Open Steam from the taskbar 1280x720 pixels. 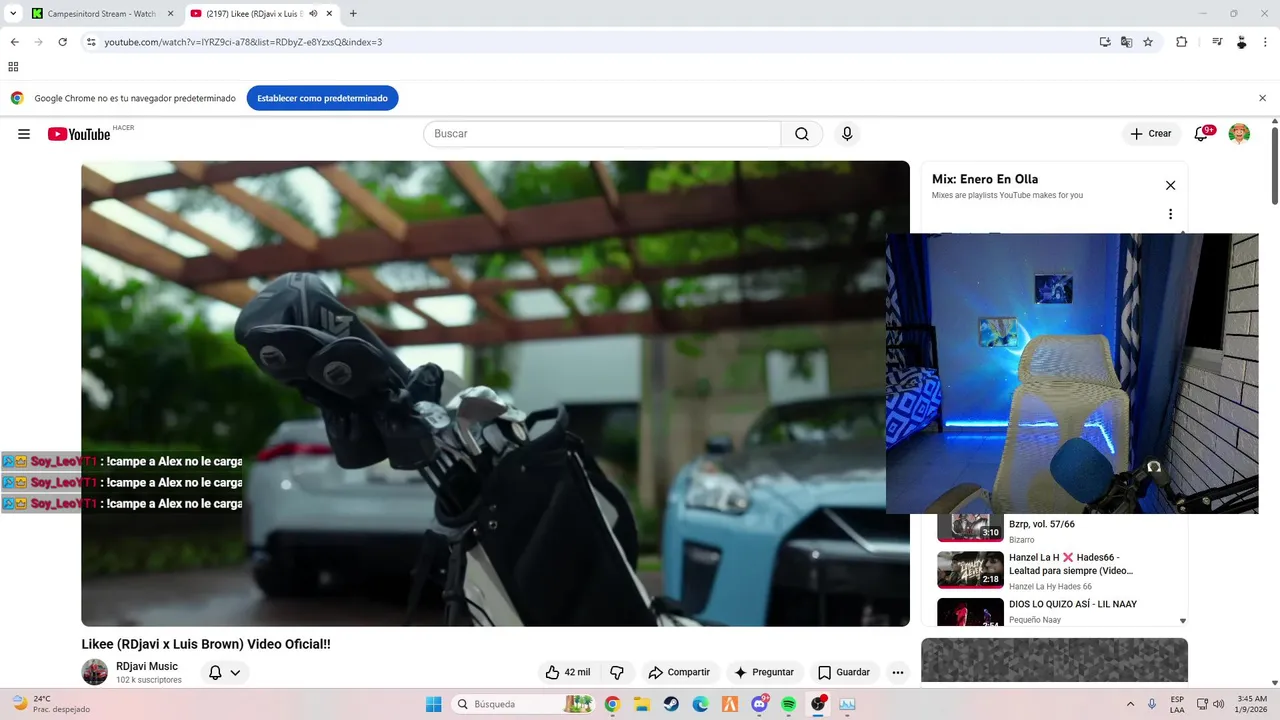(671, 704)
